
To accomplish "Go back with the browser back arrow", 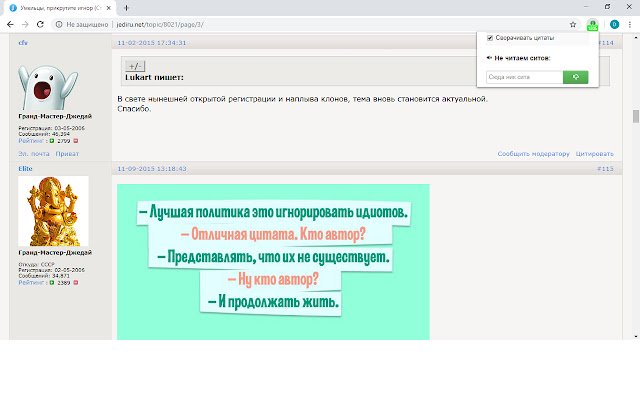I will 10,24.
